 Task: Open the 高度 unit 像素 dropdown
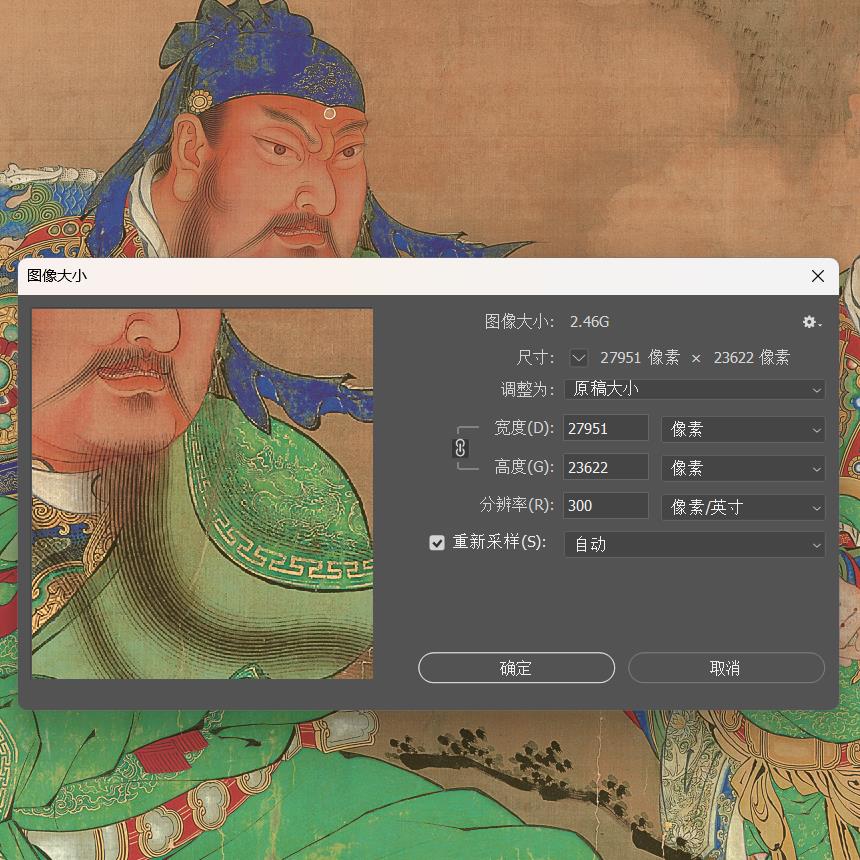click(743, 468)
